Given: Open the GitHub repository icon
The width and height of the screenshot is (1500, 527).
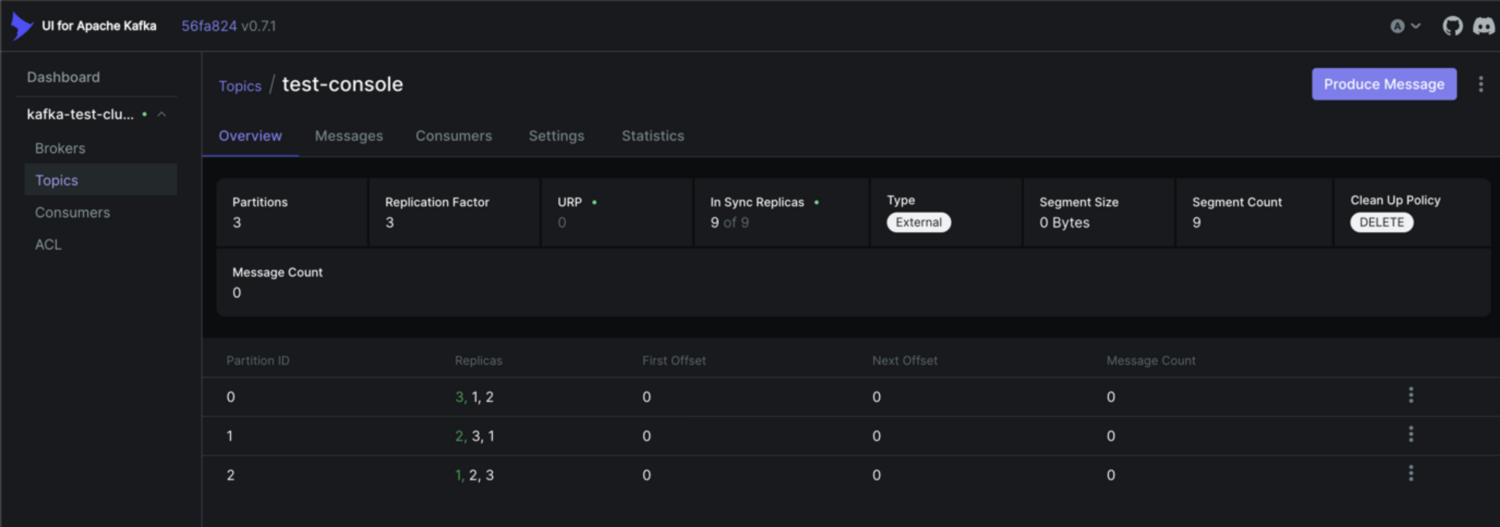Looking at the screenshot, I should coord(1452,26).
